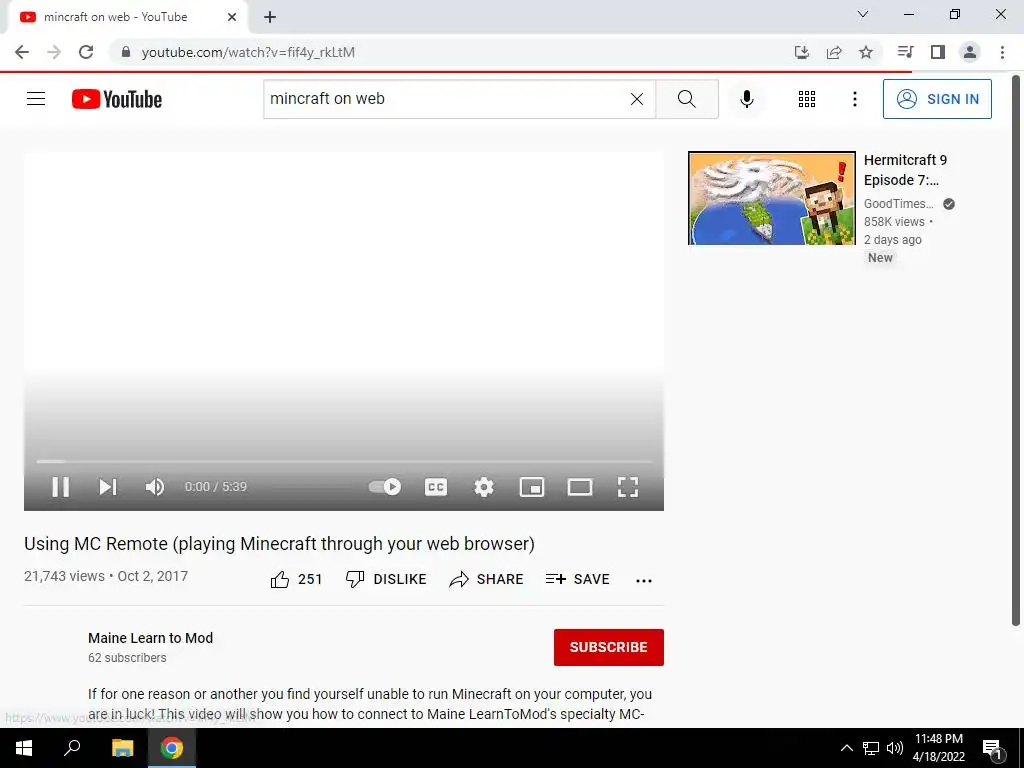The width and height of the screenshot is (1024, 768).
Task: Open the tab search chevron
Action: coord(863,14)
